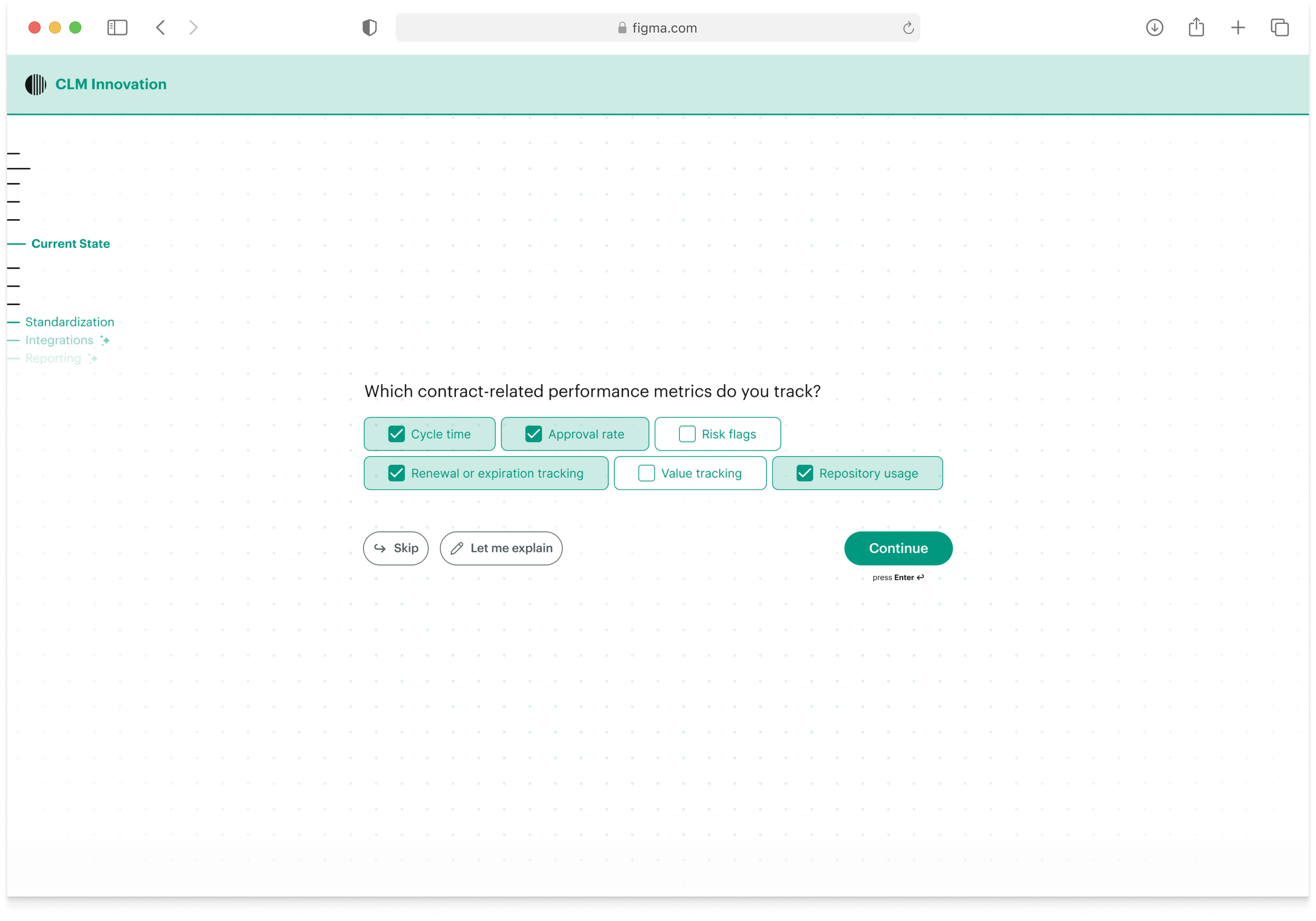Click the share icon in the toolbar

[1196, 27]
